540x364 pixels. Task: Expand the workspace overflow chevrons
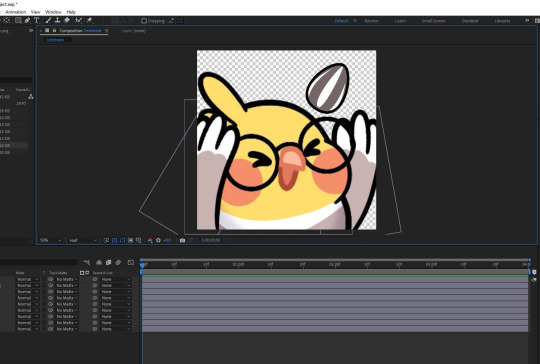click(527, 21)
